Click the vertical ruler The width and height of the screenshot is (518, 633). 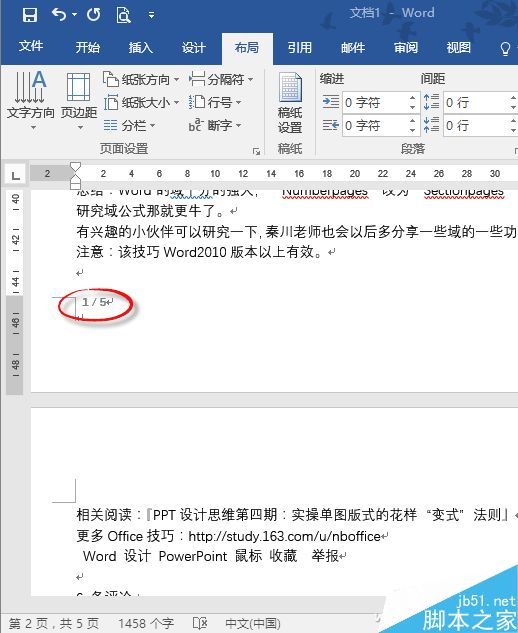point(15,292)
